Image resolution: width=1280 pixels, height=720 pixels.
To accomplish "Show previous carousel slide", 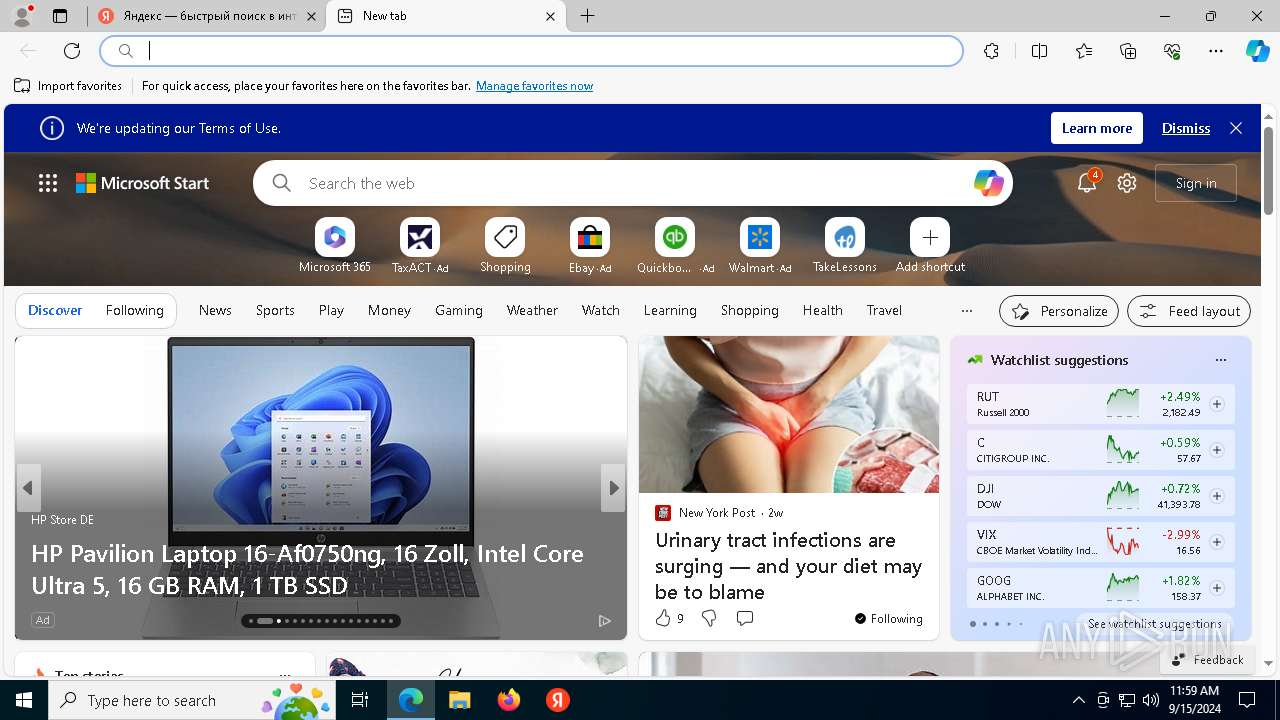I will click(x=28, y=488).
